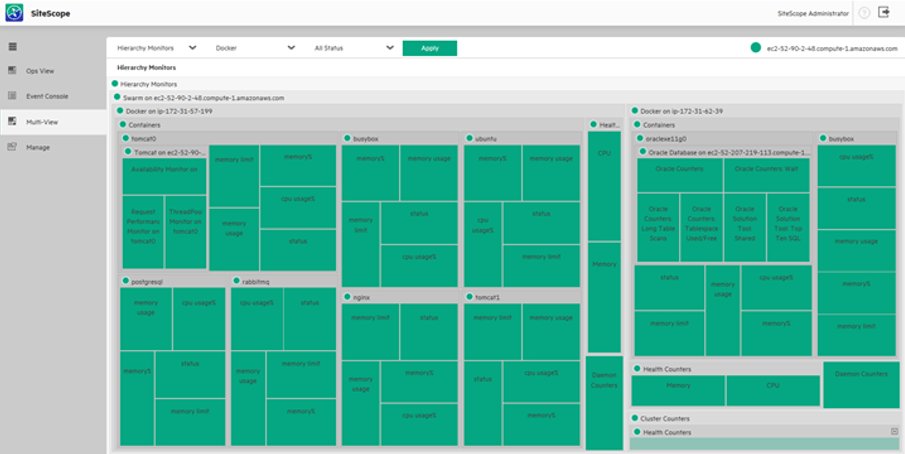Click the Ops View sidebar icon
The height and width of the screenshot is (454, 905).
(x=12, y=70)
